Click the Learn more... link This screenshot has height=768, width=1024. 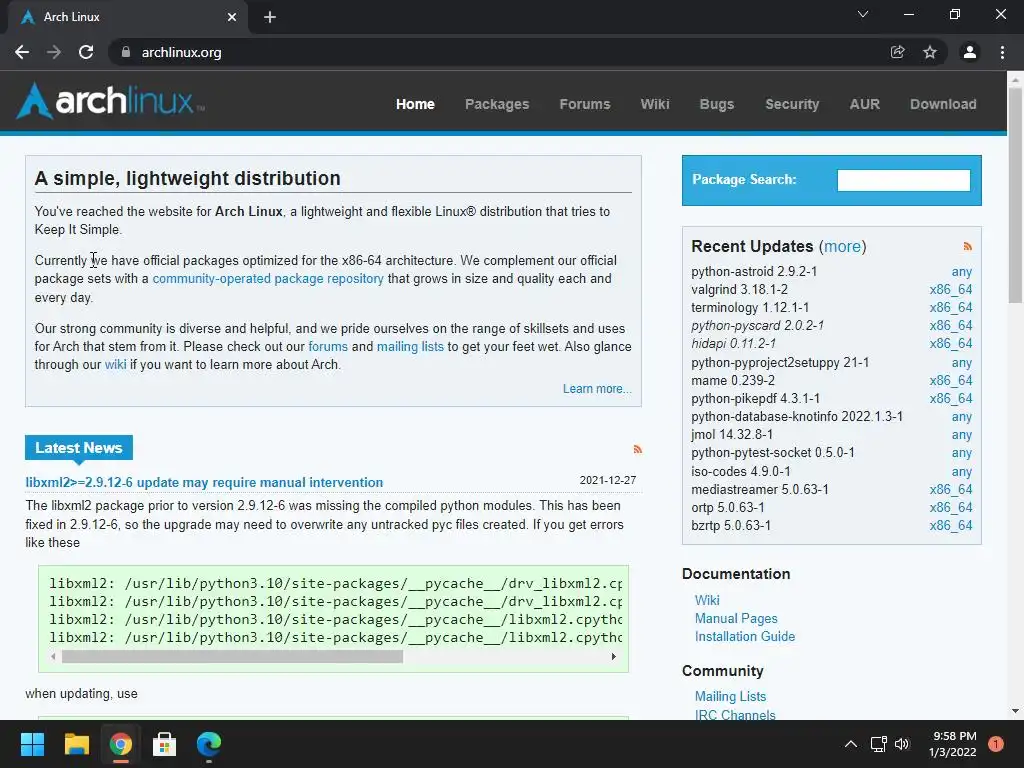[597, 389]
